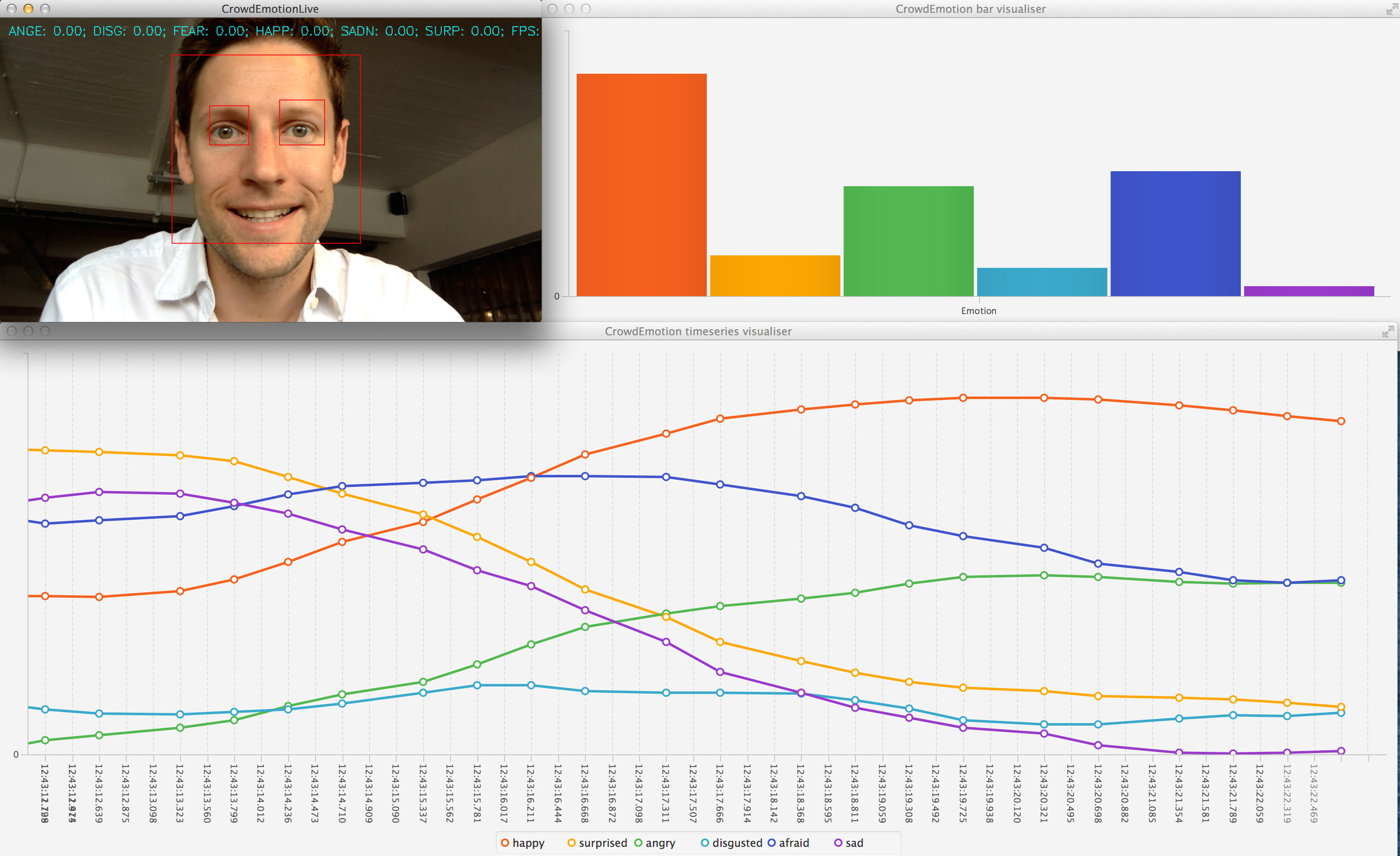1400x856 pixels.
Task: Click the ANGE: 0.00 overlay readout
Action: coord(46,31)
